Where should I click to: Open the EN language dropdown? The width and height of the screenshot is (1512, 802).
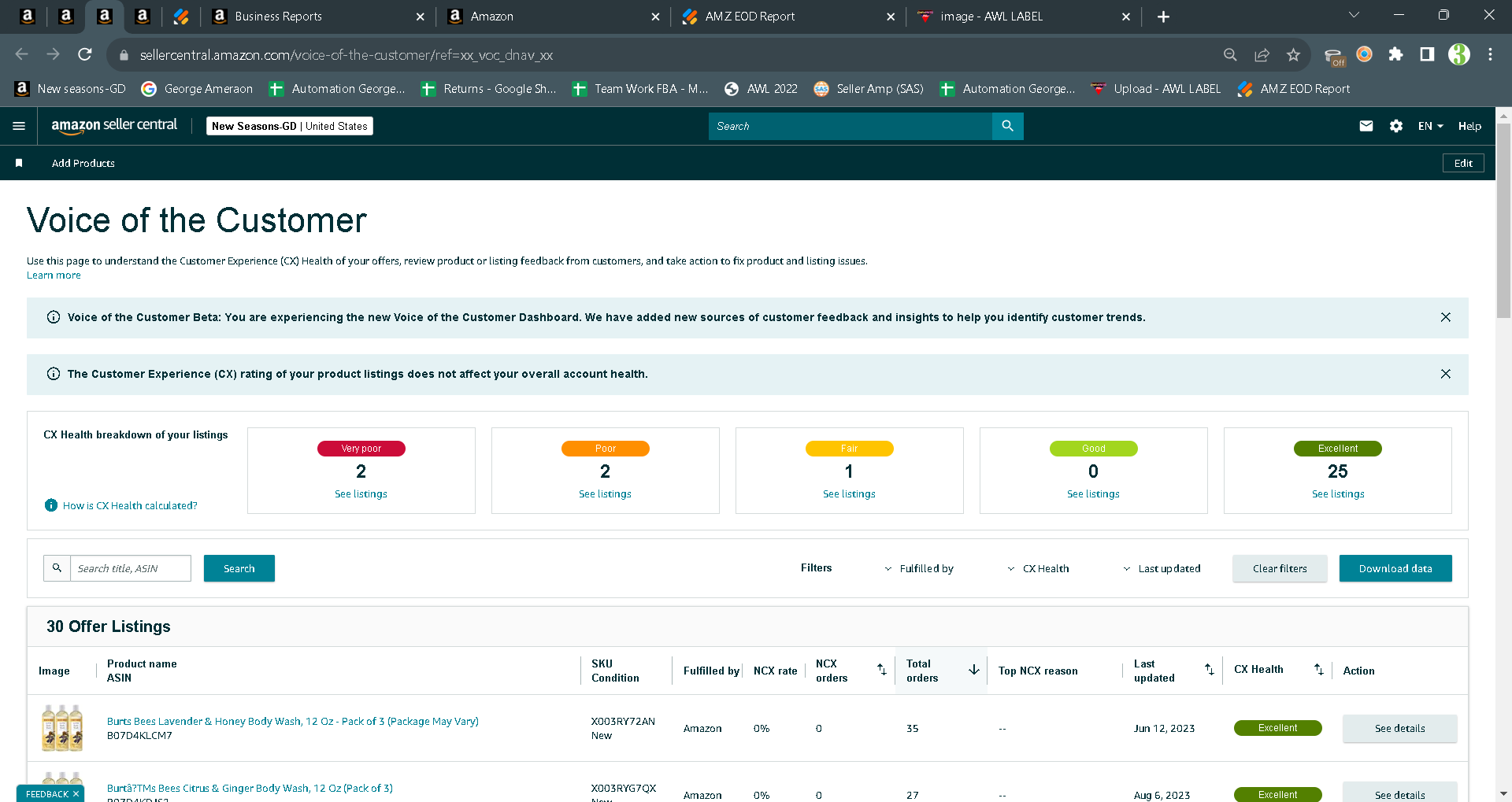(1430, 126)
